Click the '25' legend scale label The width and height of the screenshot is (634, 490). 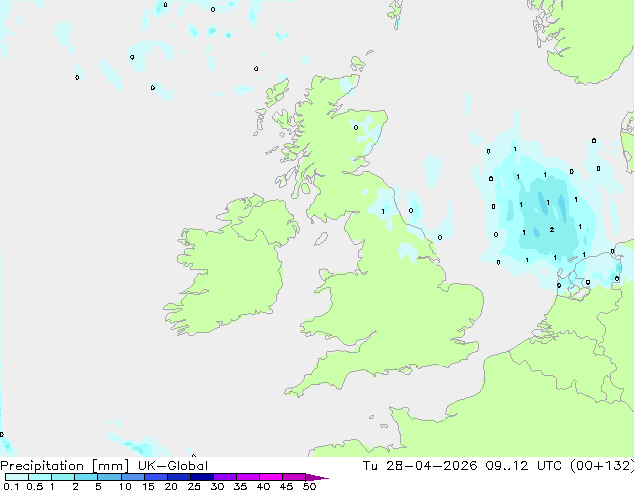coord(194,486)
